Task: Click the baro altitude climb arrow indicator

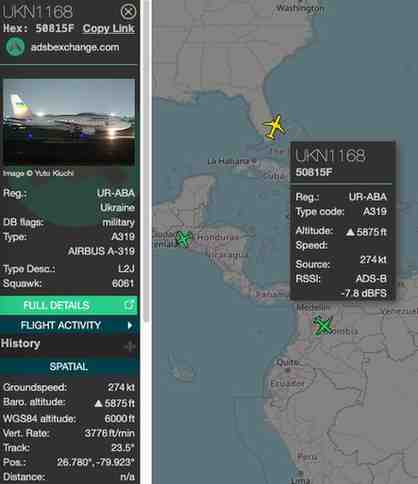Action: 98,404
